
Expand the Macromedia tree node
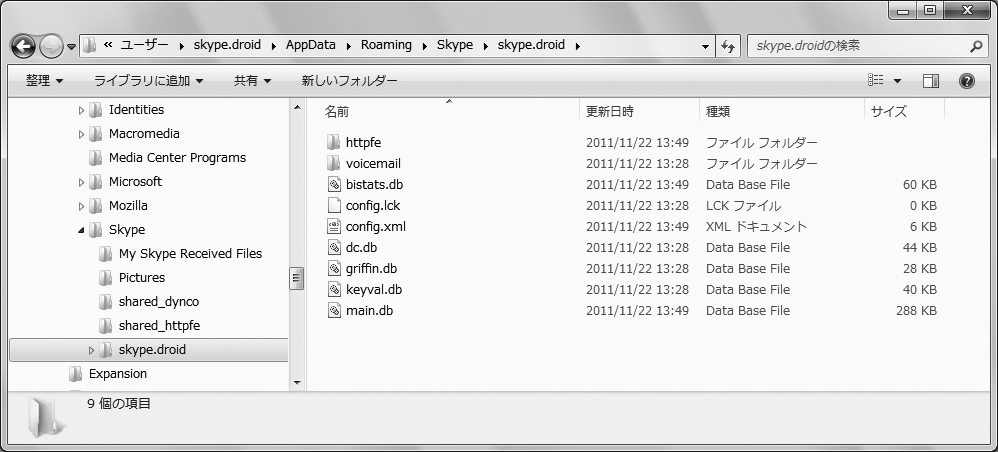pyautogui.click(x=81, y=134)
